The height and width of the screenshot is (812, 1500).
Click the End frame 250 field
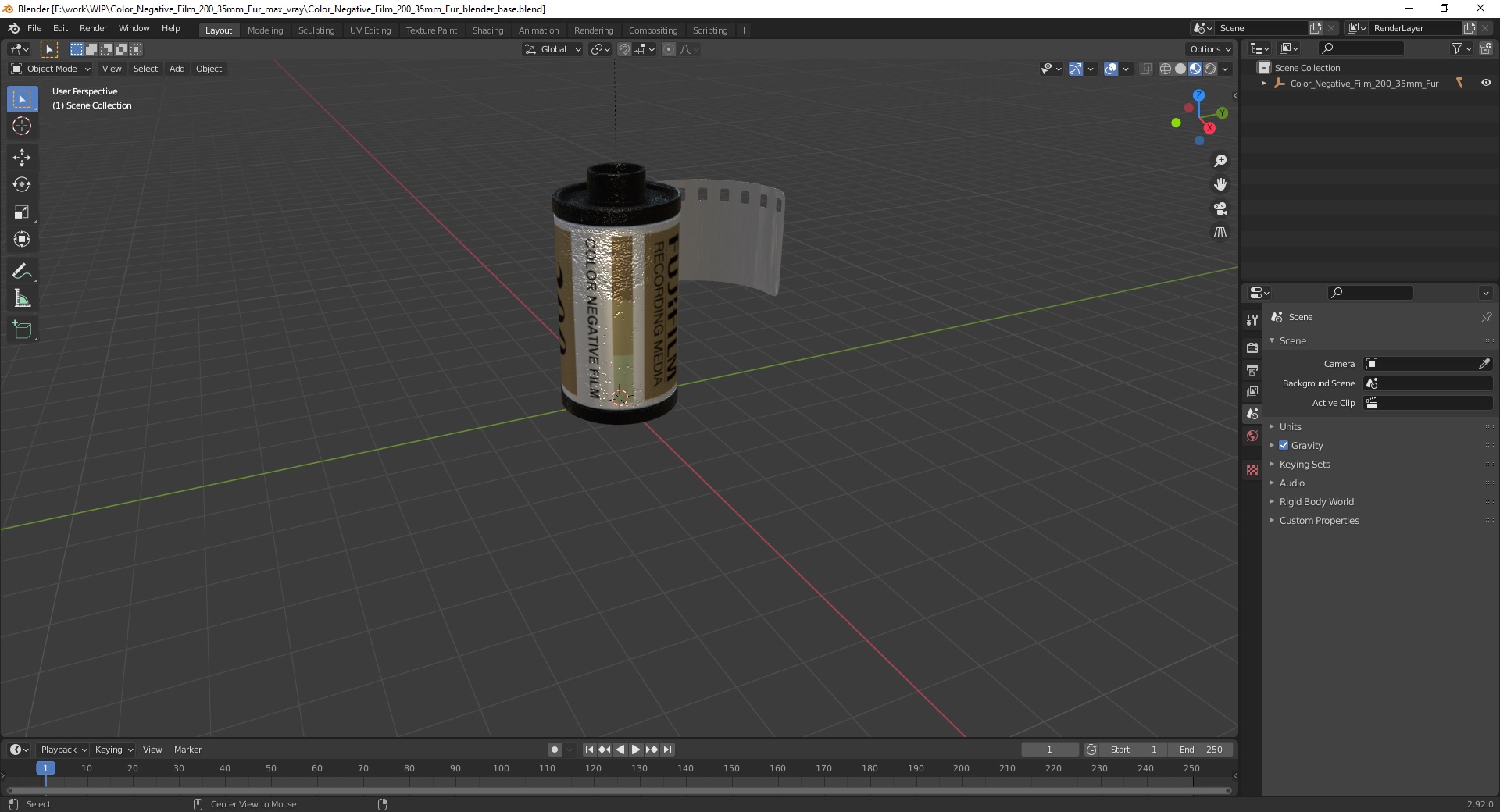click(x=1201, y=750)
